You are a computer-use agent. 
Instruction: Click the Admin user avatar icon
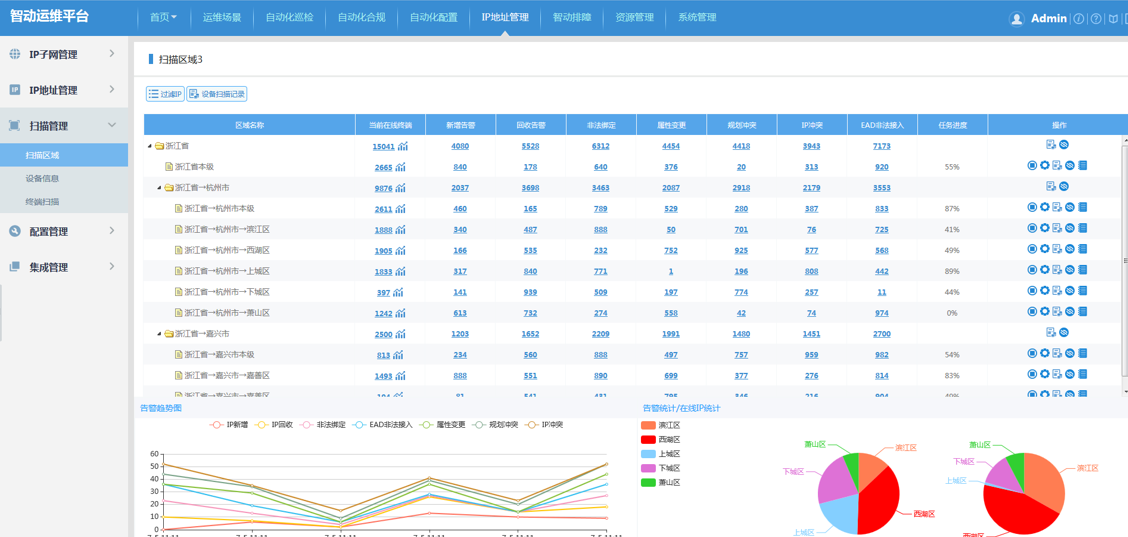click(1016, 19)
